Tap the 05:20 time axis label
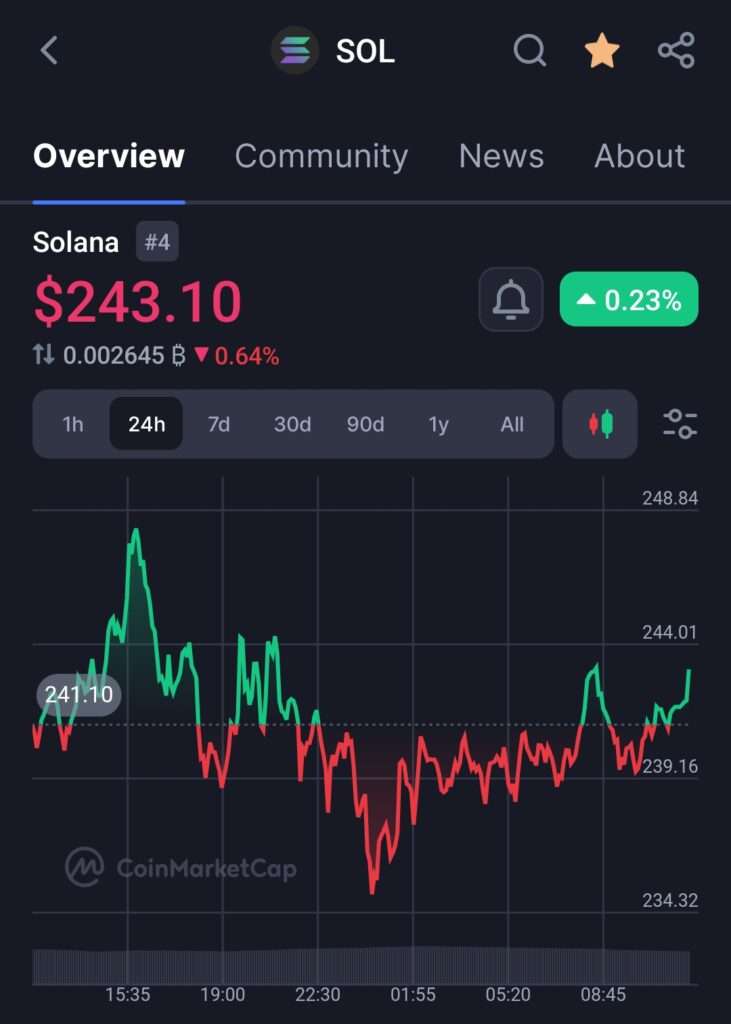 pos(508,995)
